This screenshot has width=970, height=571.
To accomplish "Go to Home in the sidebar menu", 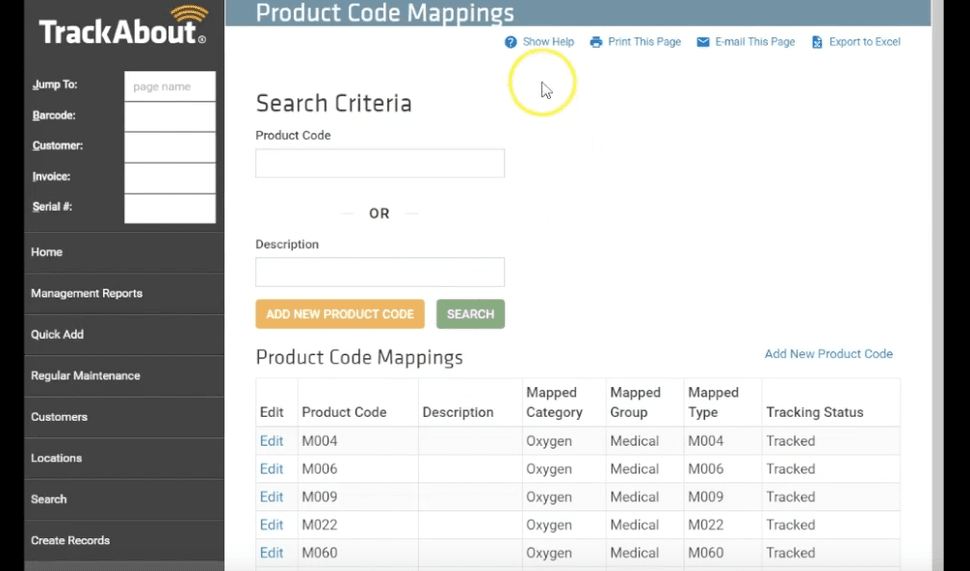I will point(47,253).
